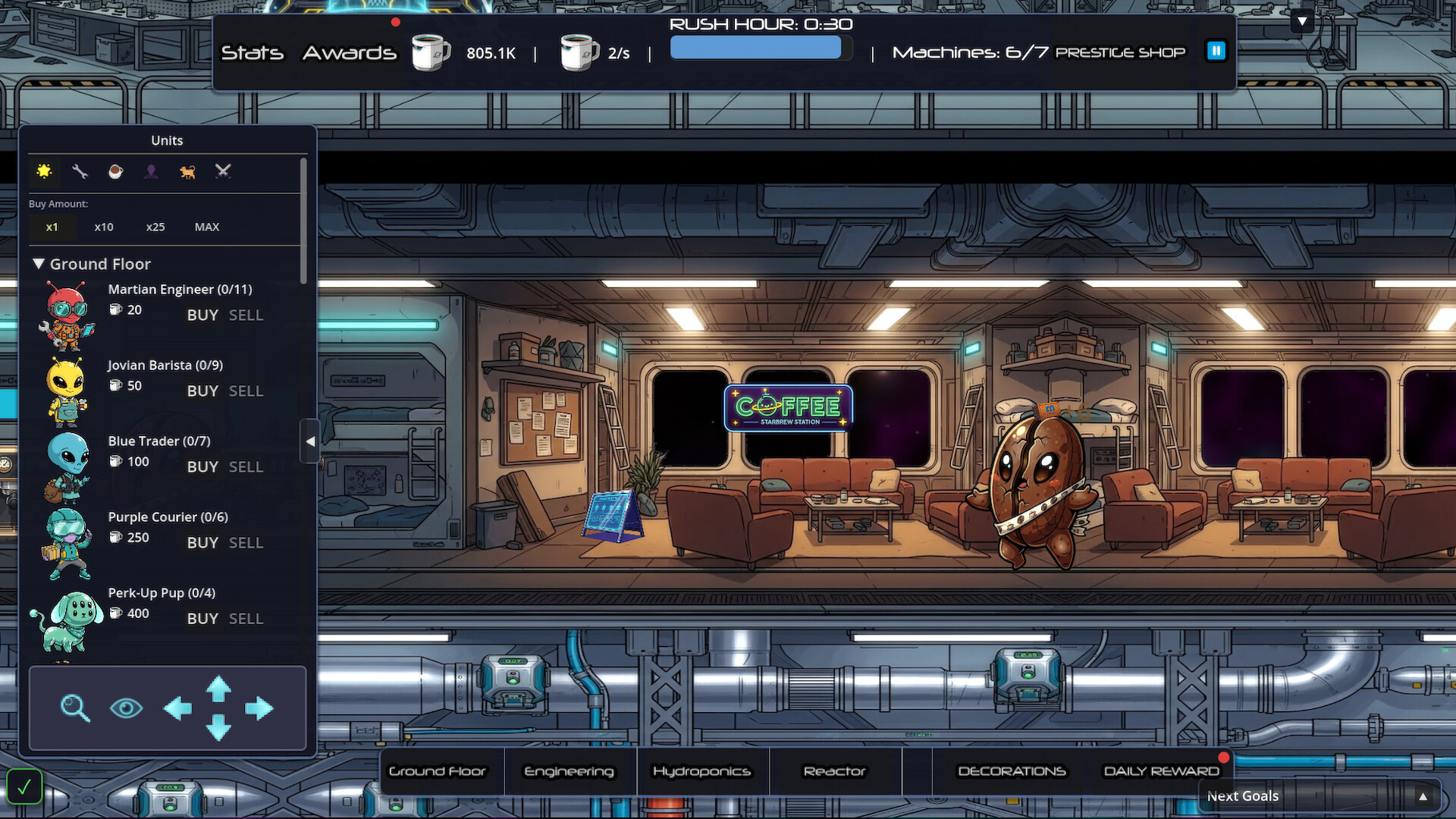1456x819 pixels.
Task: Select the wrench unit filter
Action: (80, 172)
